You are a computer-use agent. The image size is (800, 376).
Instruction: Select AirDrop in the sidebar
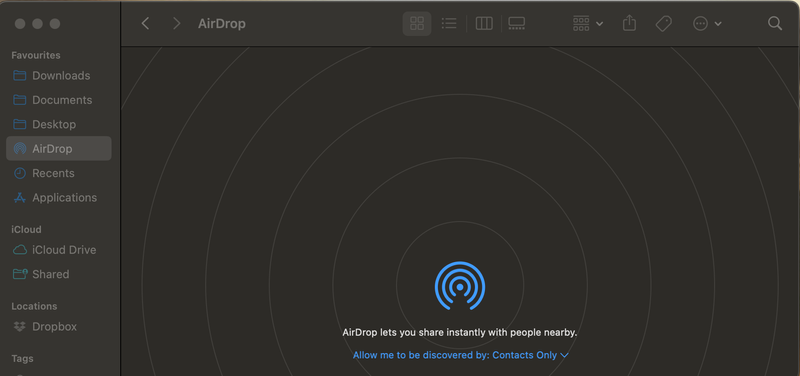coord(59,148)
